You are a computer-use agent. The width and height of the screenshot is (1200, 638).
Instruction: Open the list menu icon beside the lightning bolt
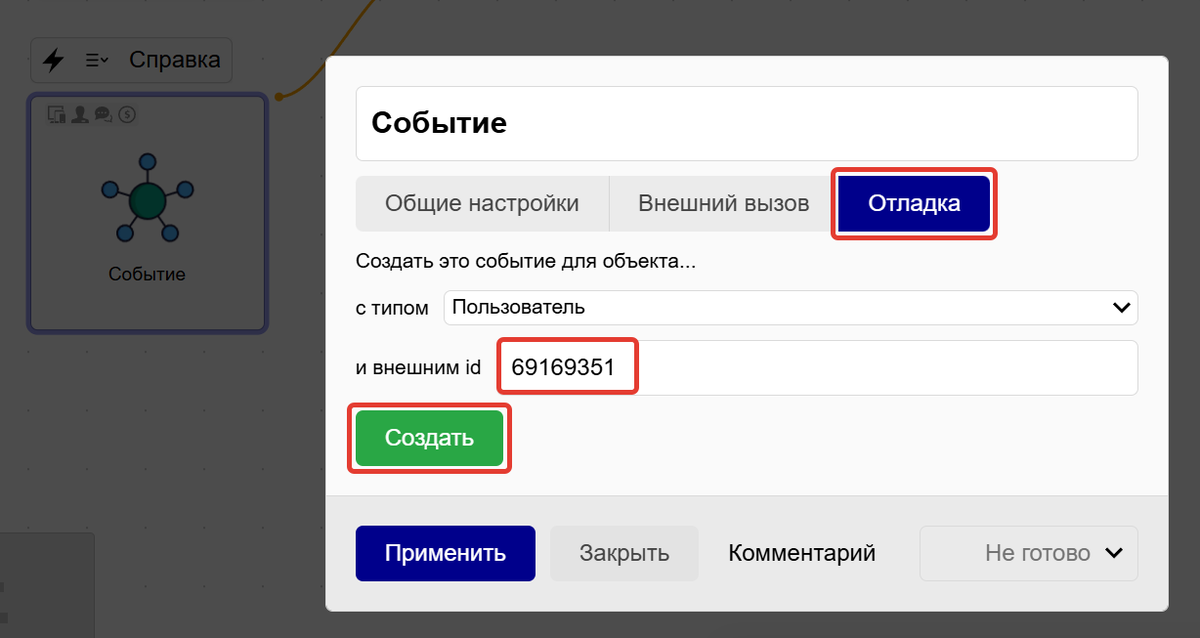click(x=91, y=59)
